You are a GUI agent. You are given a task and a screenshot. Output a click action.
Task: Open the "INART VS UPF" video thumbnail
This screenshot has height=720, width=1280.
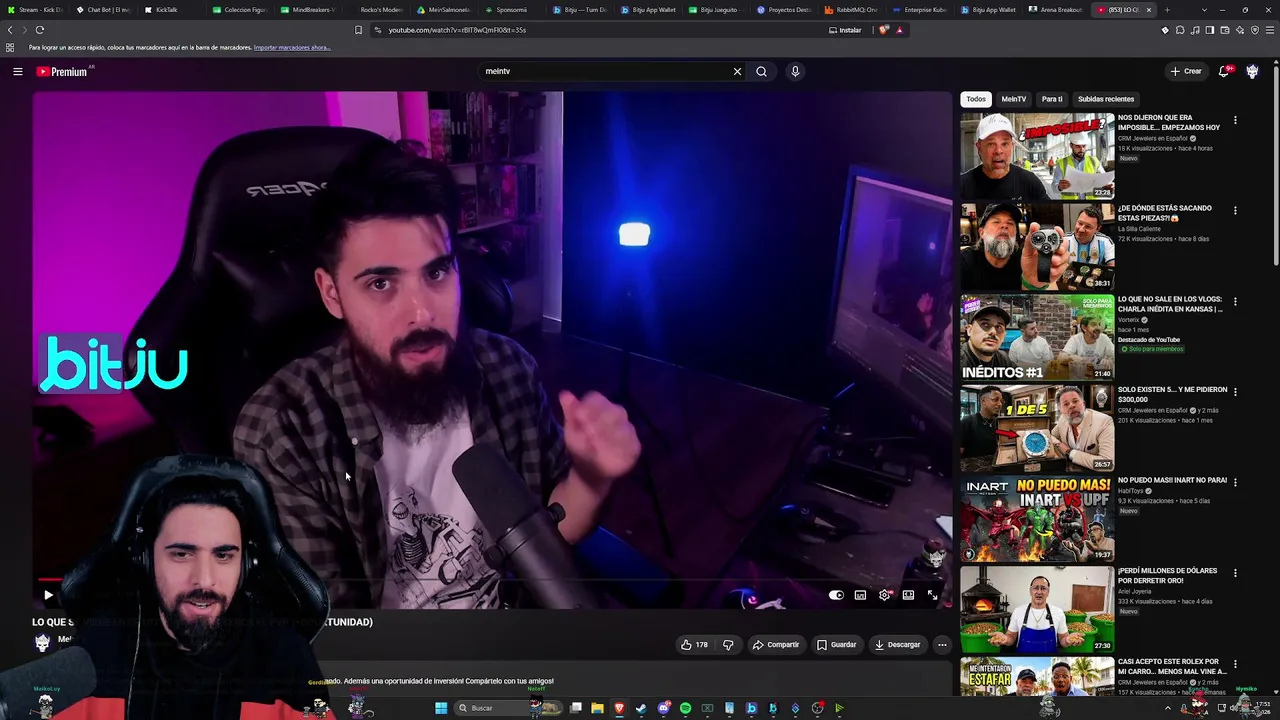point(1037,518)
